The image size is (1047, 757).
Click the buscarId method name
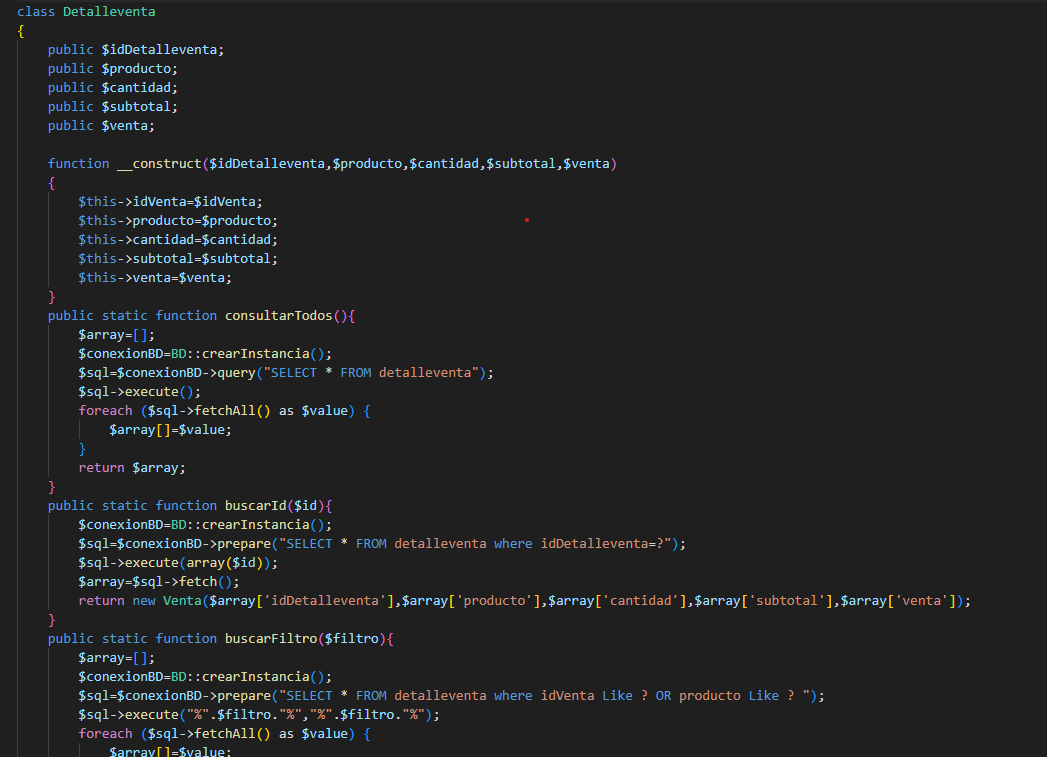coord(255,505)
